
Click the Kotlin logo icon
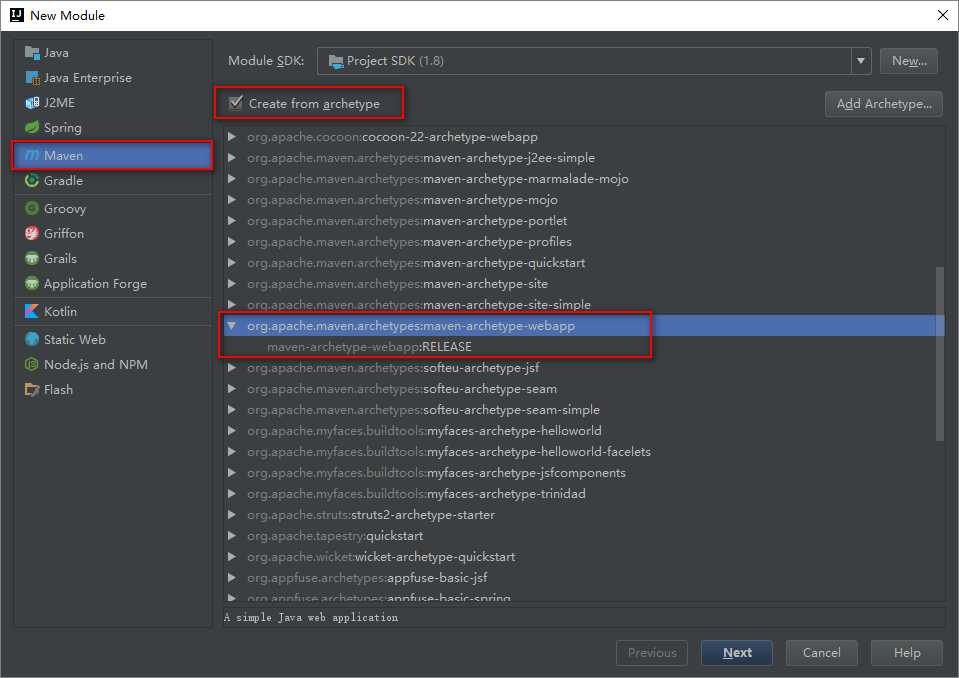tap(32, 311)
